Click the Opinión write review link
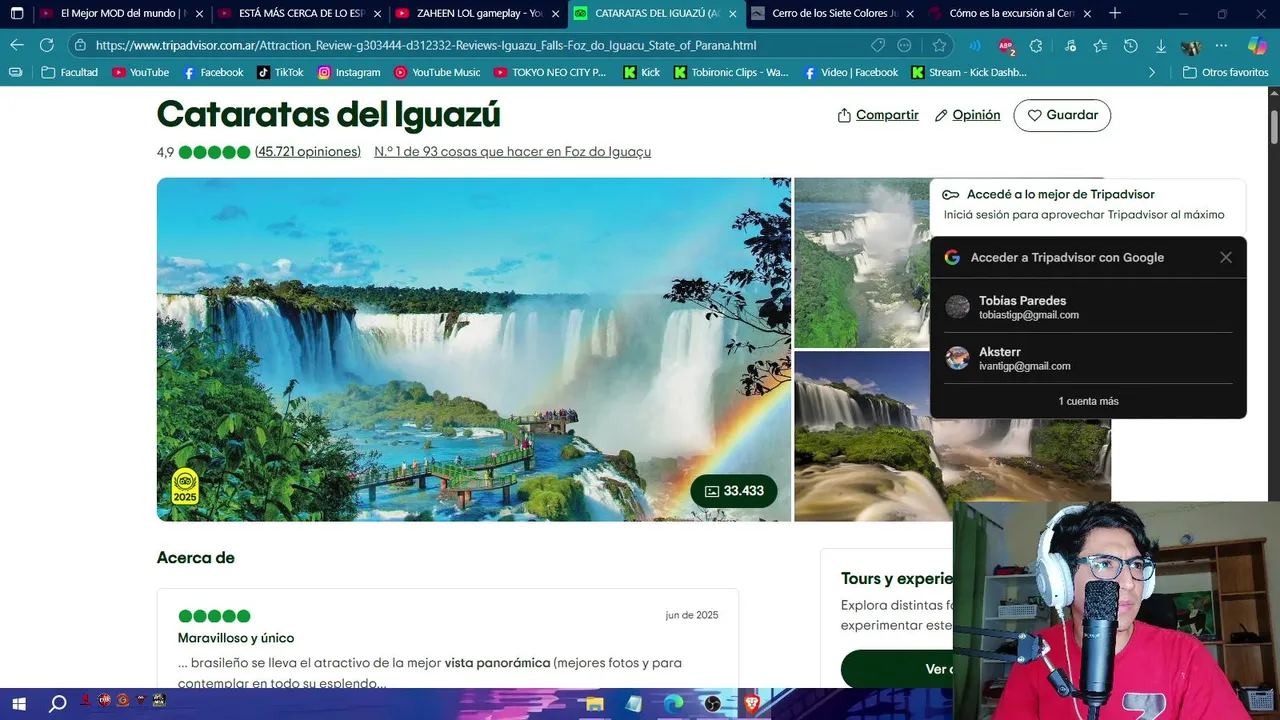 [967, 115]
